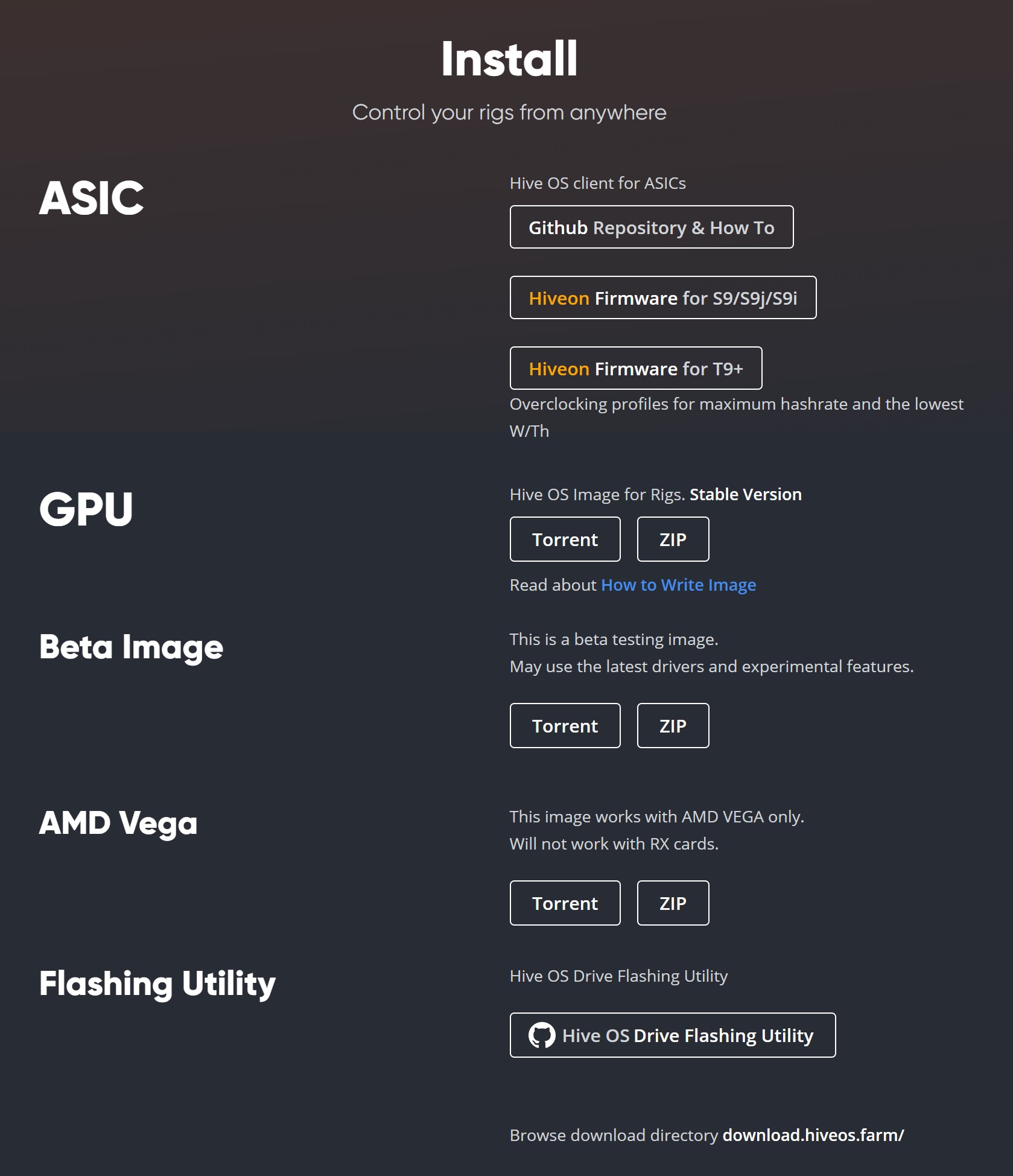Open Hive OS Drive Flashing Utility button

[x=673, y=1035]
